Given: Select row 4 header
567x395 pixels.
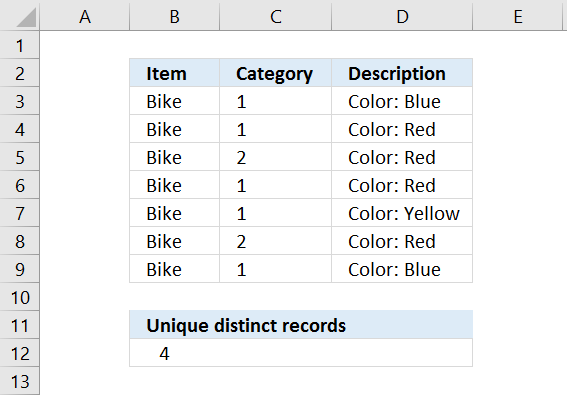Looking at the screenshot, I should point(20,129).
